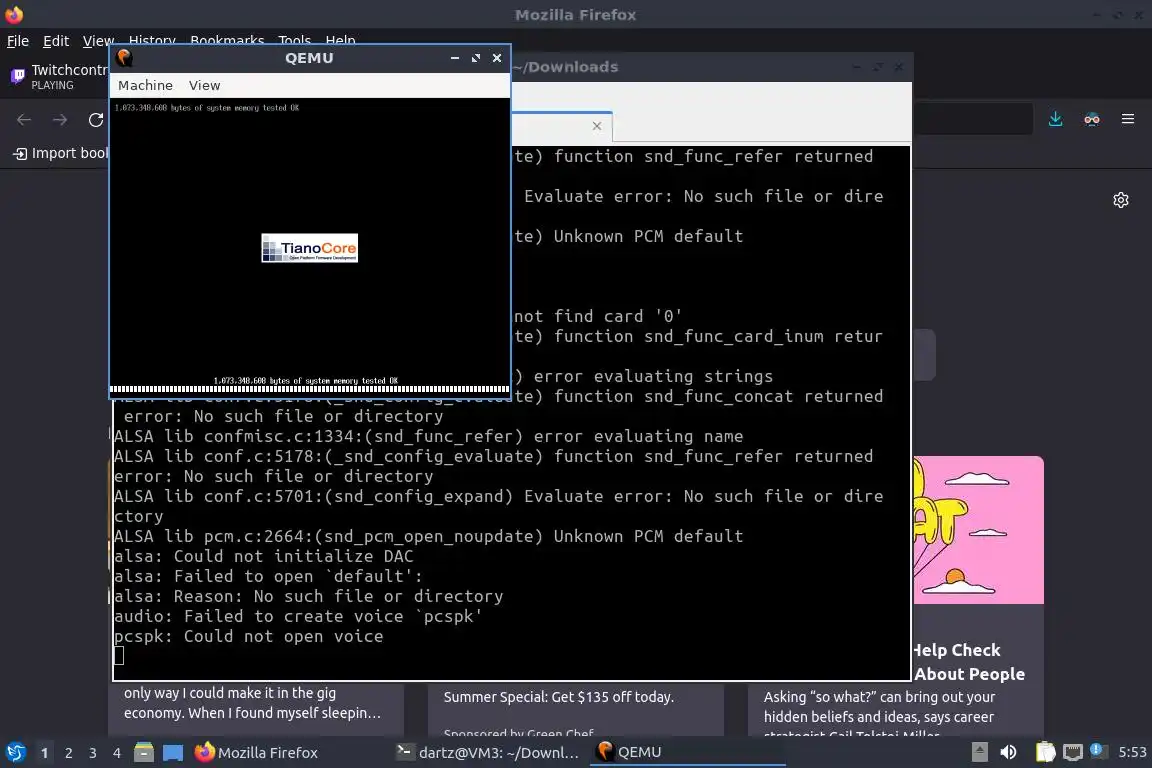
Task: Click the TianoCore logo in QEMU display
Action: [x=309, y=248]
